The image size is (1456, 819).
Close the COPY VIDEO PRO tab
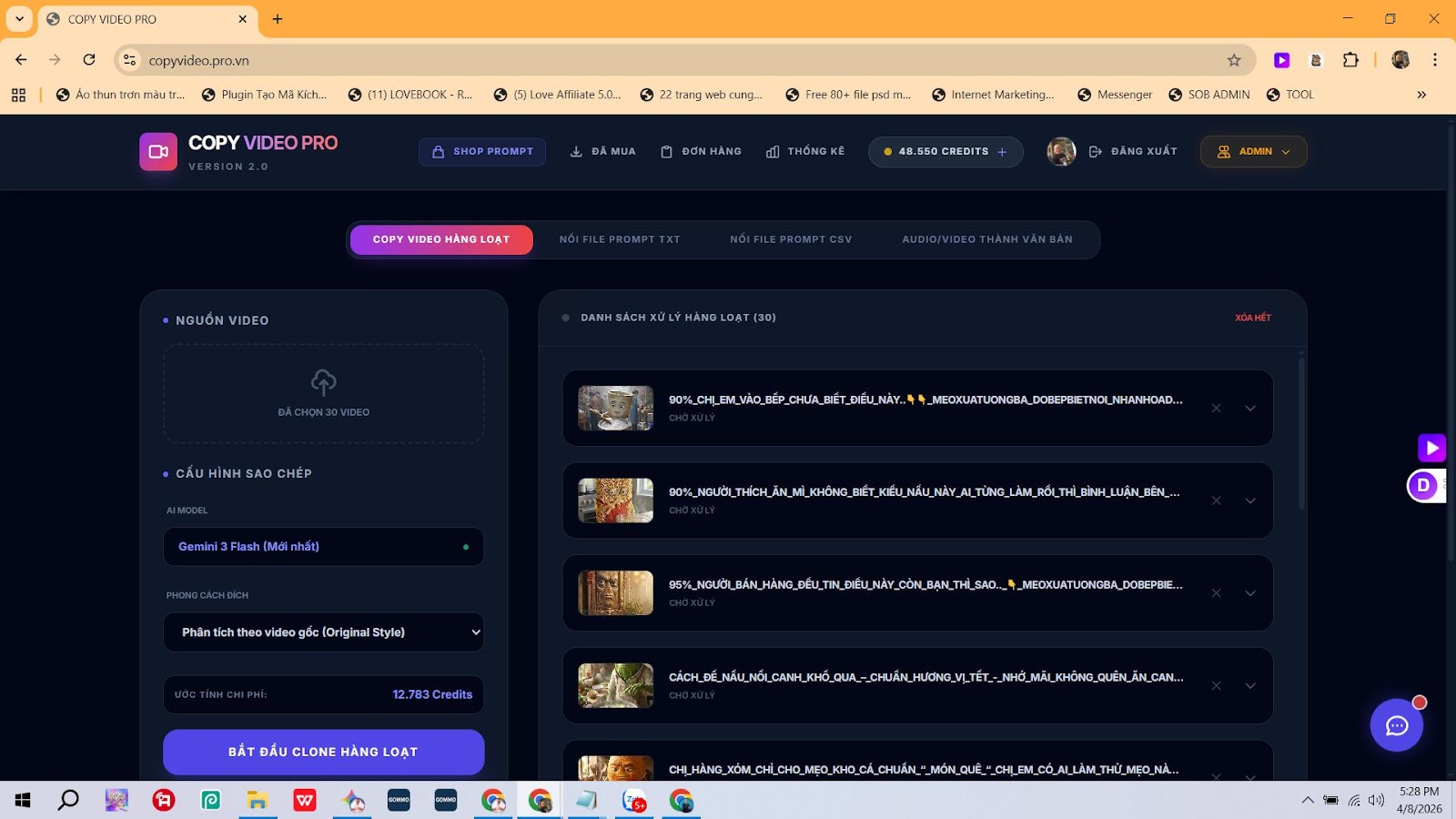[x=243, y=19]
